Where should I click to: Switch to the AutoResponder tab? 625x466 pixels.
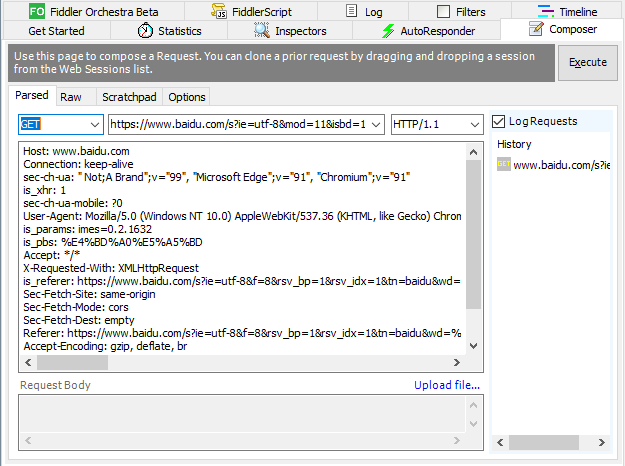click(427, 31)
